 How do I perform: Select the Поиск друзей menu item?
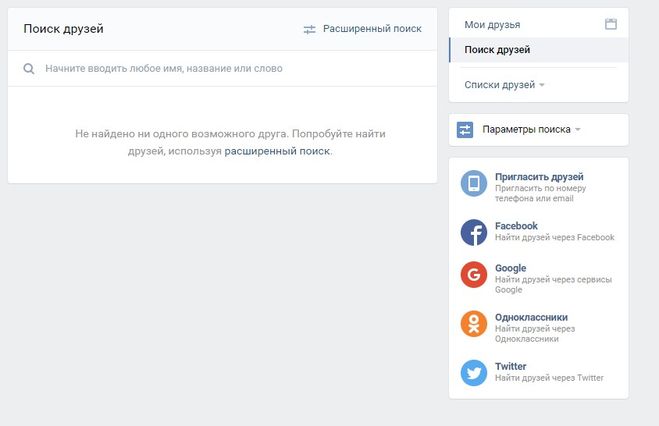tap(539, 50)
